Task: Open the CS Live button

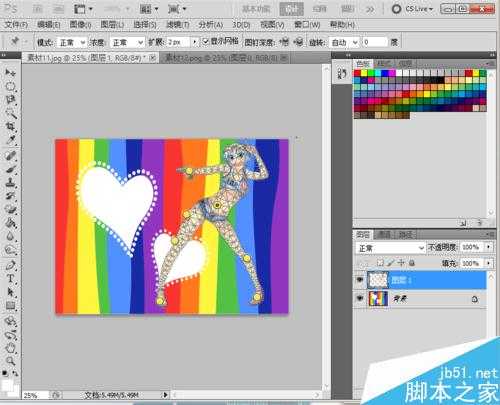Action: coord(413,9)
